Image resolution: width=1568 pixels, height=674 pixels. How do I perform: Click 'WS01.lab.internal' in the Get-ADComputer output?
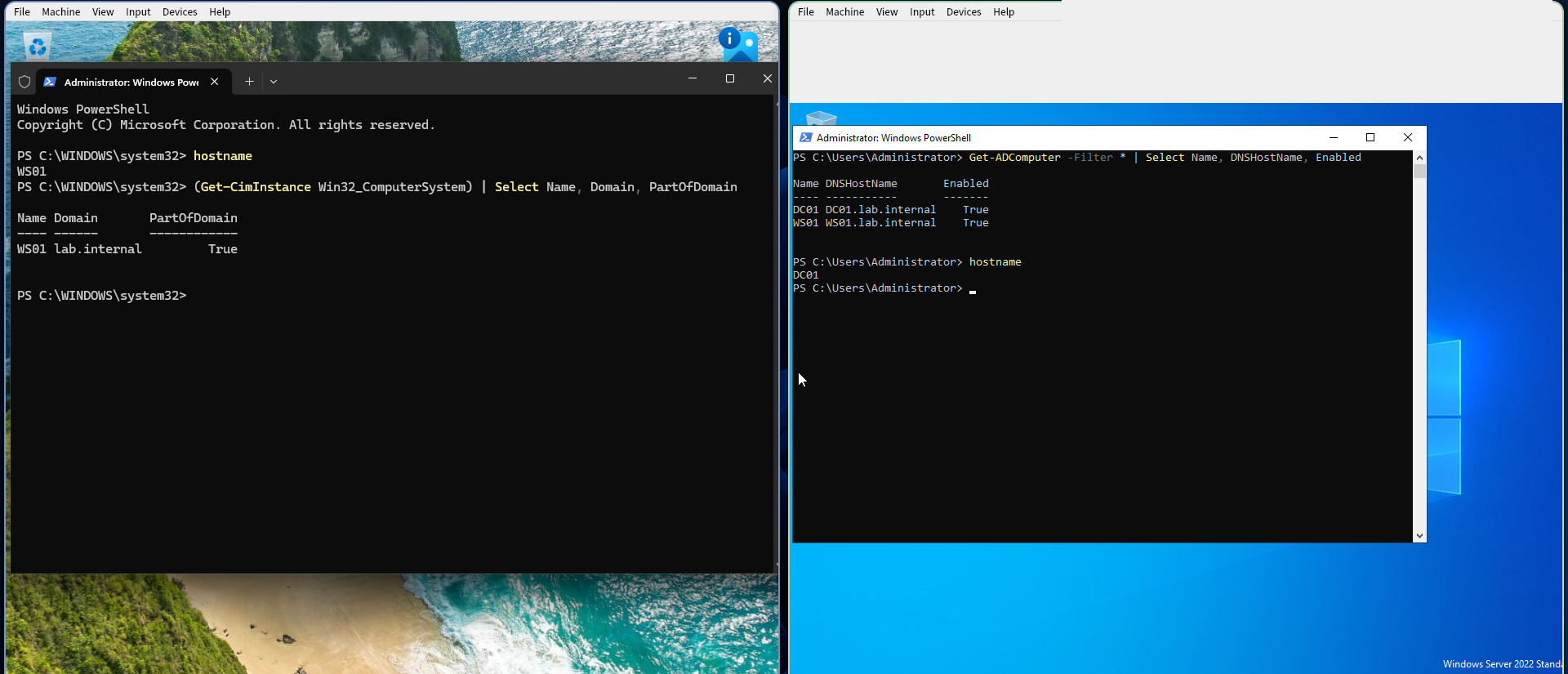pos(880,223)
